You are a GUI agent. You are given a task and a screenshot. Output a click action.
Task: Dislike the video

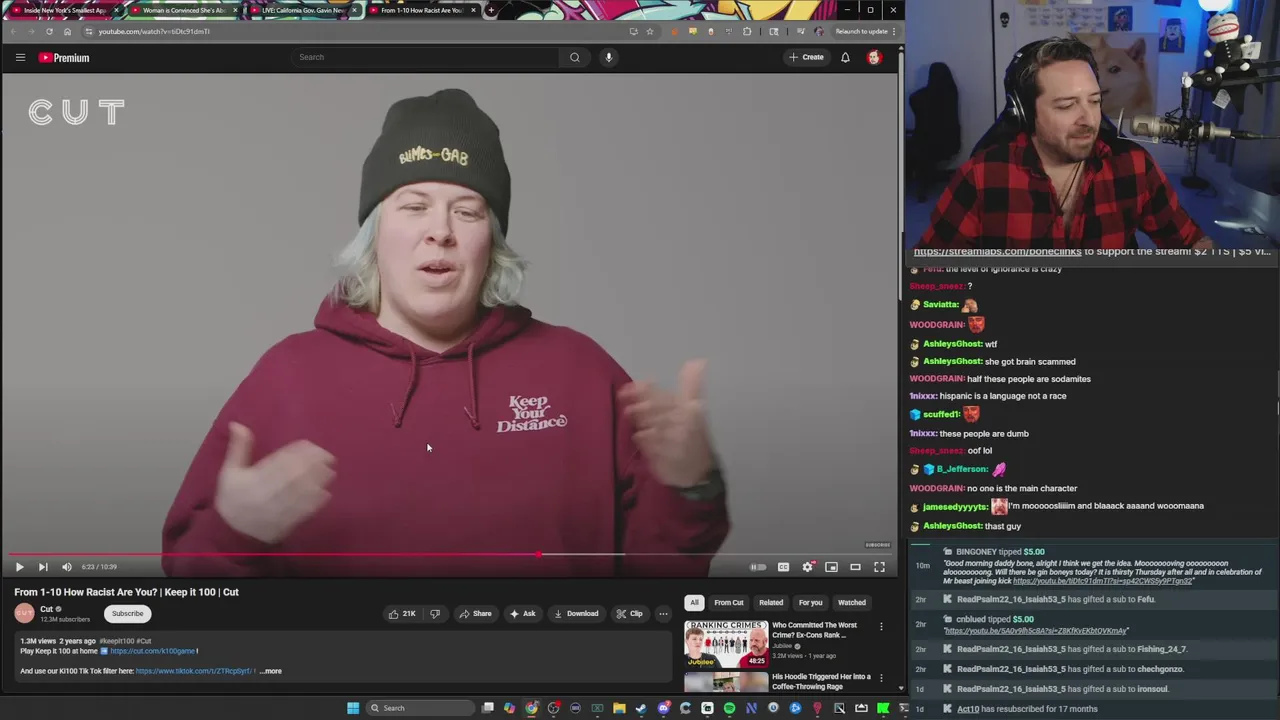[x=435, y=614]
